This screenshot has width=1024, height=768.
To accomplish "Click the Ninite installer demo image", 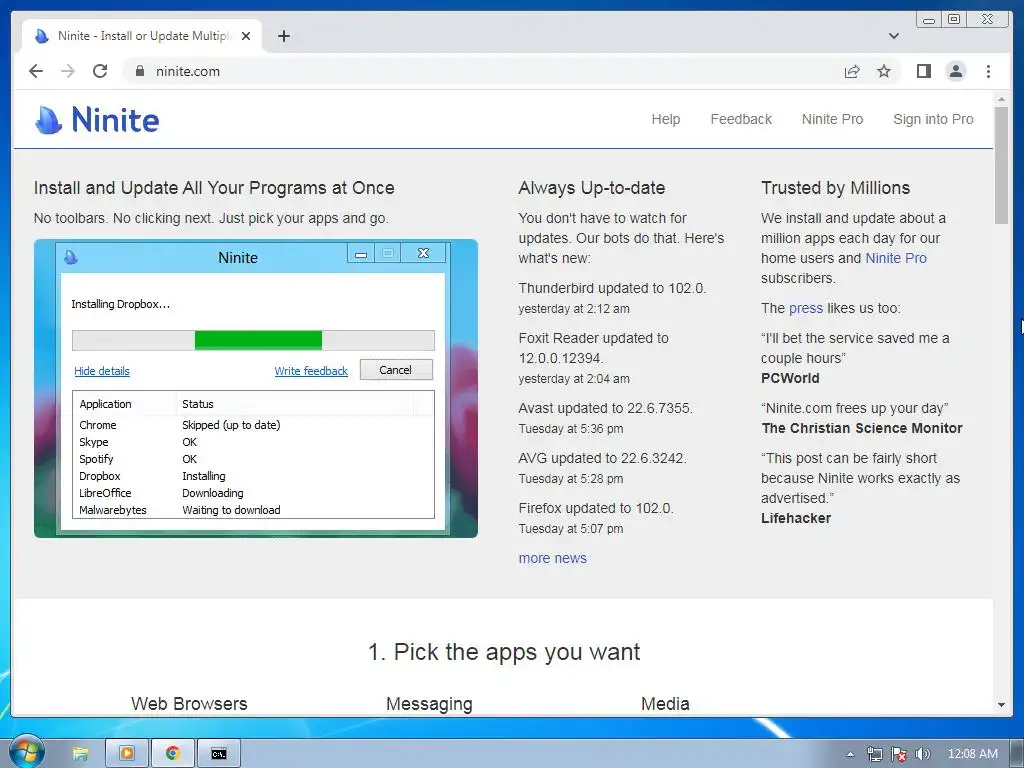I will pyautogui.click(x=256, y=389).
